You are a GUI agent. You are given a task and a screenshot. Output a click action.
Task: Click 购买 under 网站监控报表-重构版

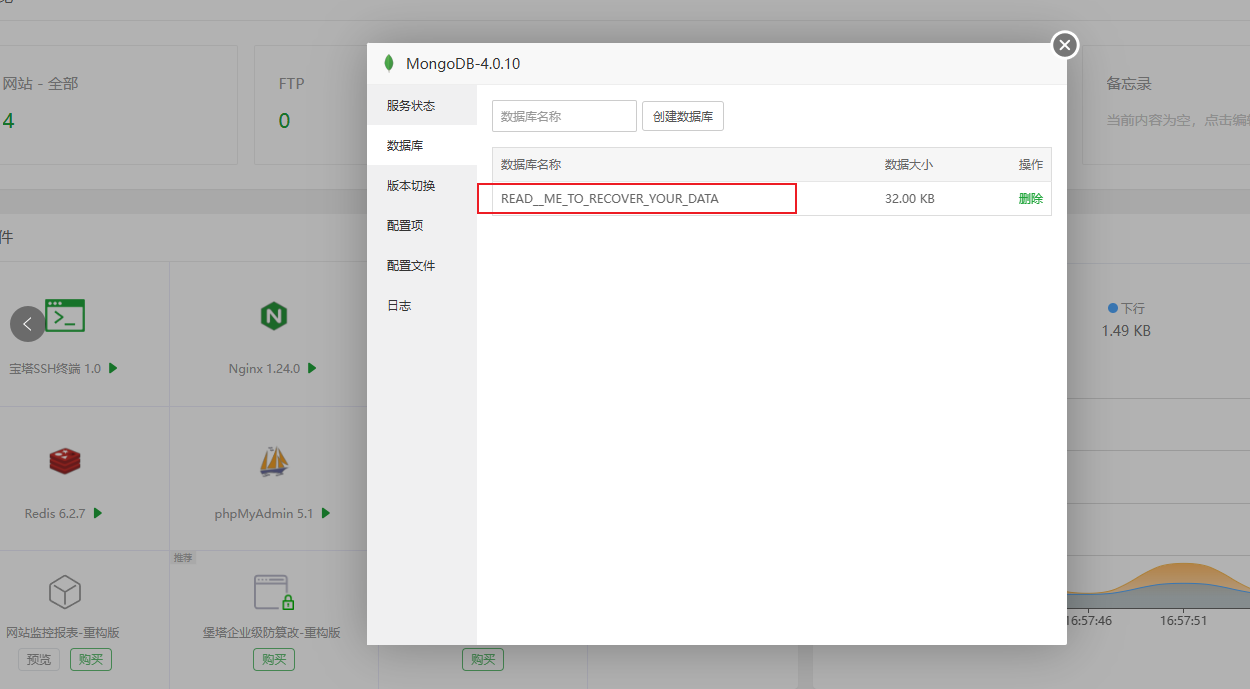point(91,660)
